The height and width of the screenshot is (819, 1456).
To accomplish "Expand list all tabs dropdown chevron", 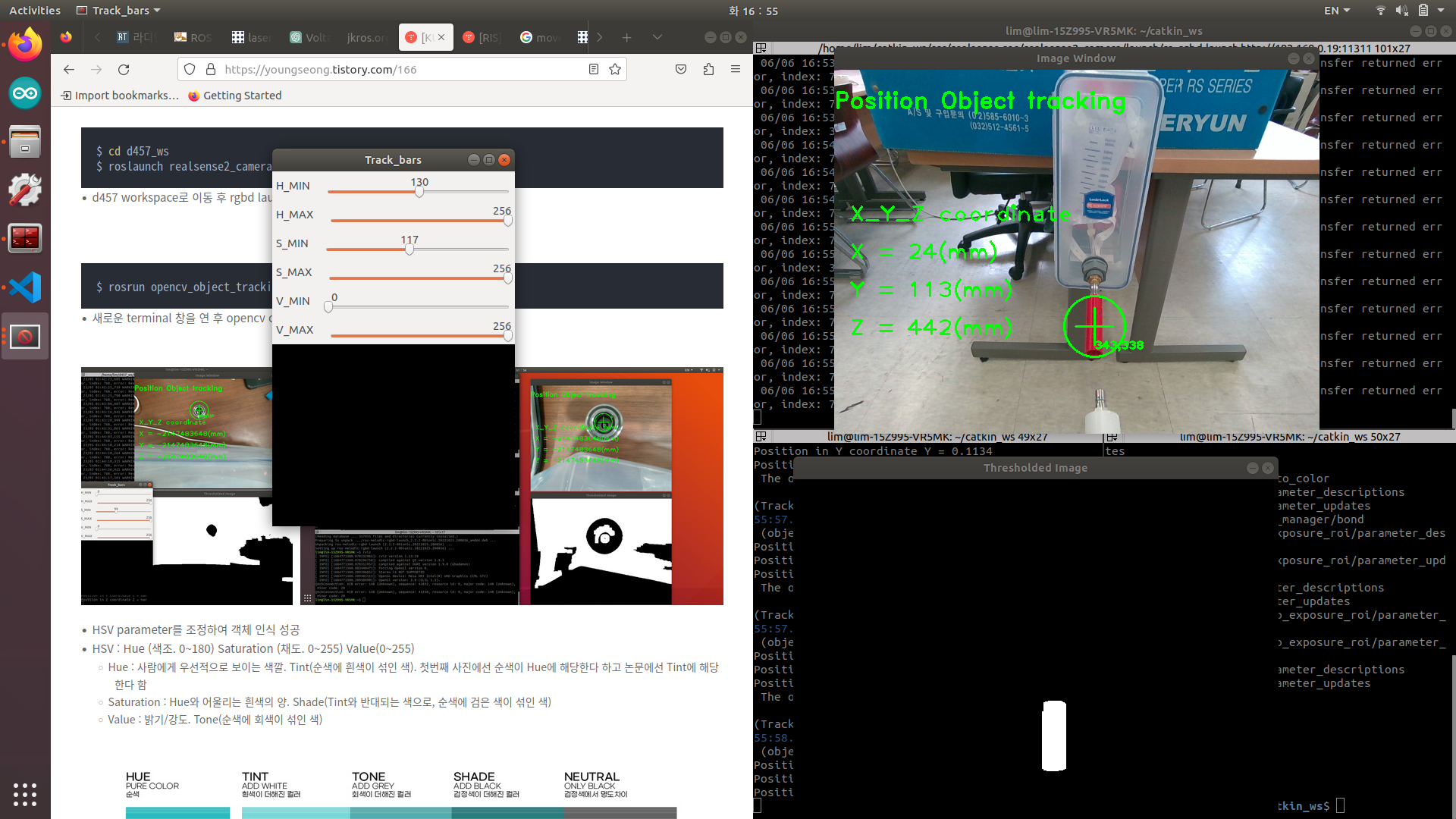I will tap(657, 37).
